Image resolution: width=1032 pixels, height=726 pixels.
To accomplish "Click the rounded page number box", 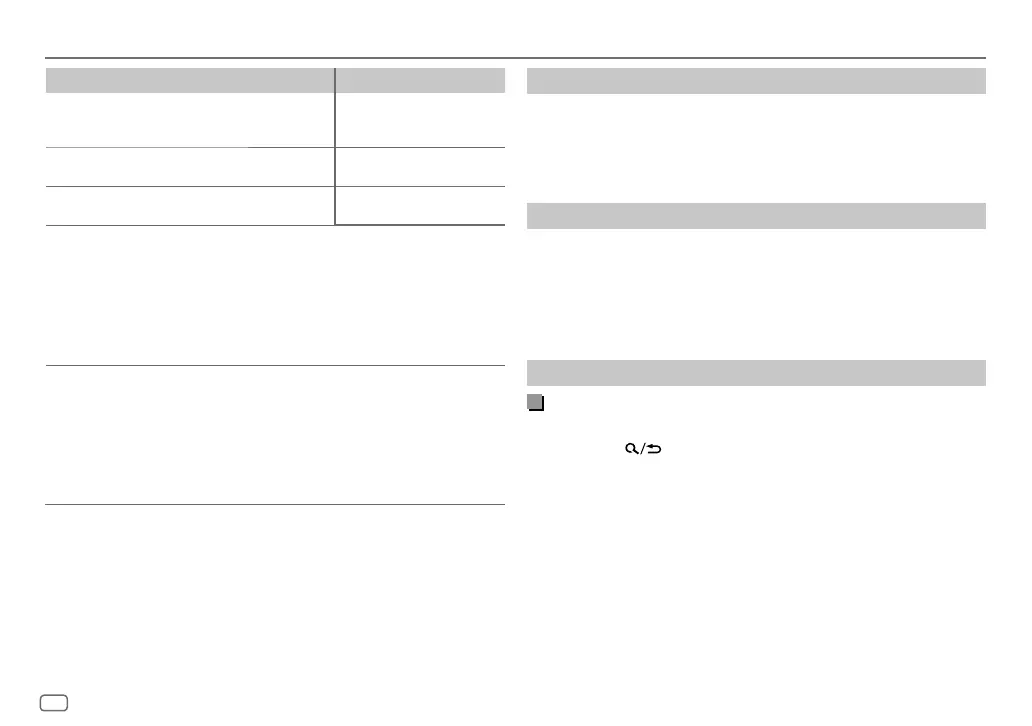I will (54, 702).
